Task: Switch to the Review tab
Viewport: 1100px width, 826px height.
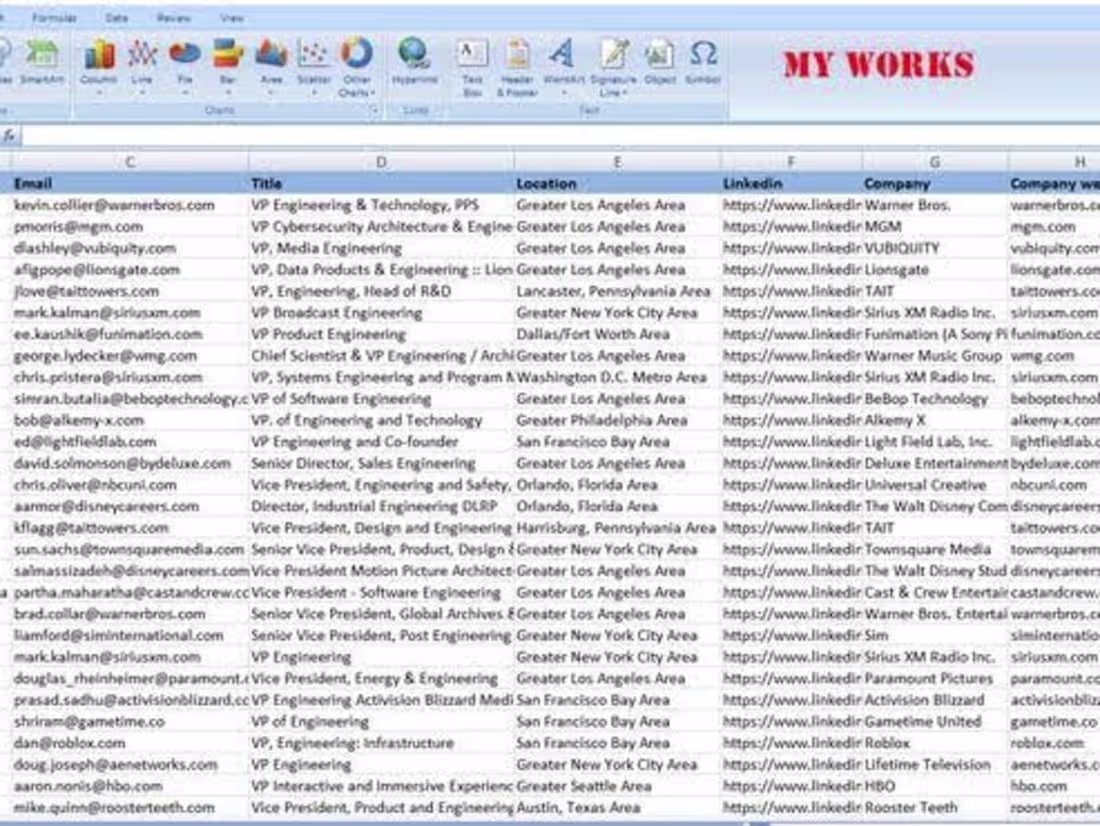Action: coord(173,18)
